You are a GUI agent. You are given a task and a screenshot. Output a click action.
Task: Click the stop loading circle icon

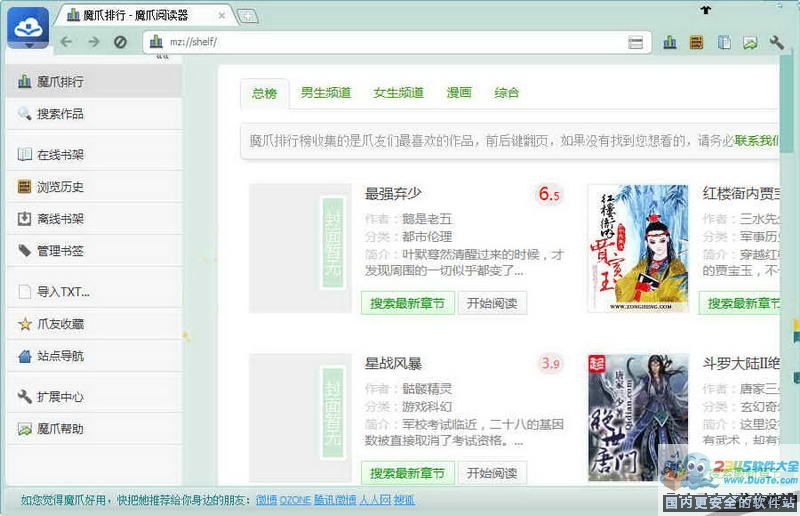tap(120, 42)
